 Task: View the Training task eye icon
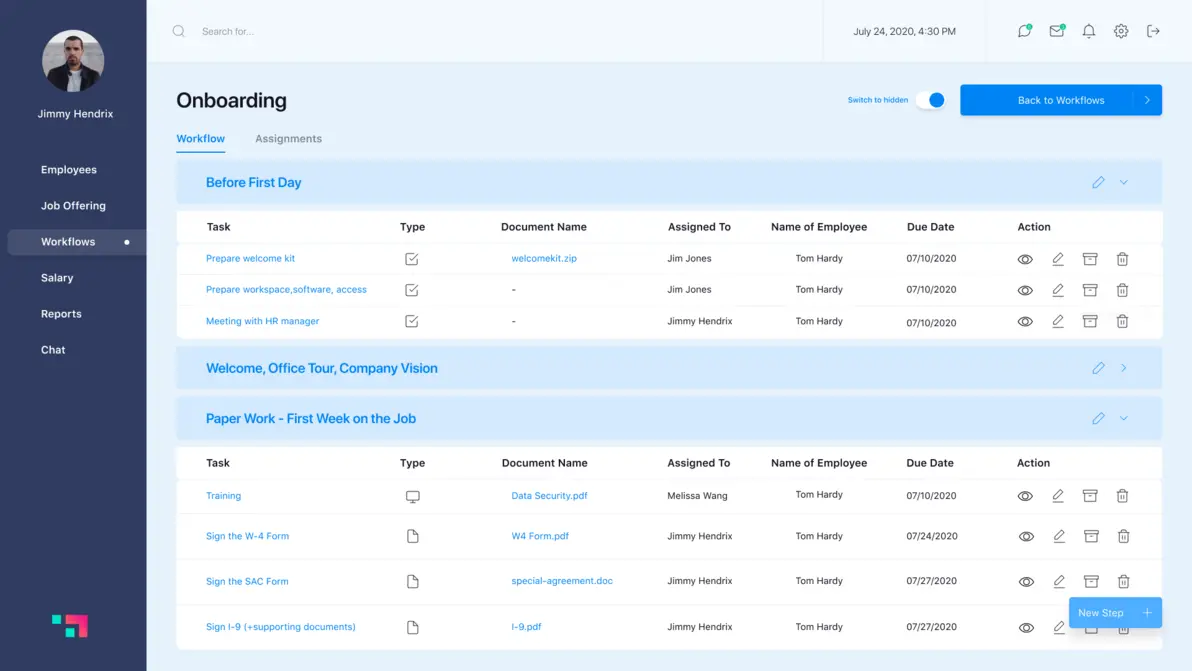[1025, 496]
